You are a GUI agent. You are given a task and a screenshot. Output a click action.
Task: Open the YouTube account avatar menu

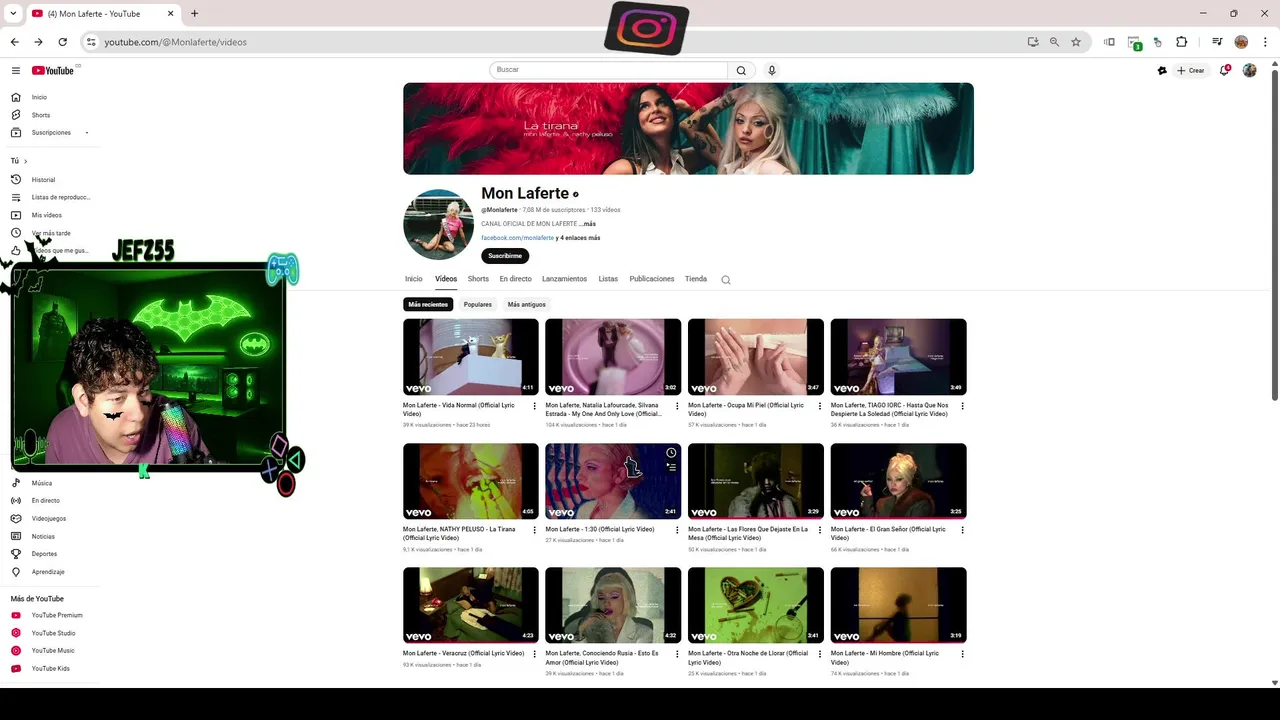(1249, 70)
